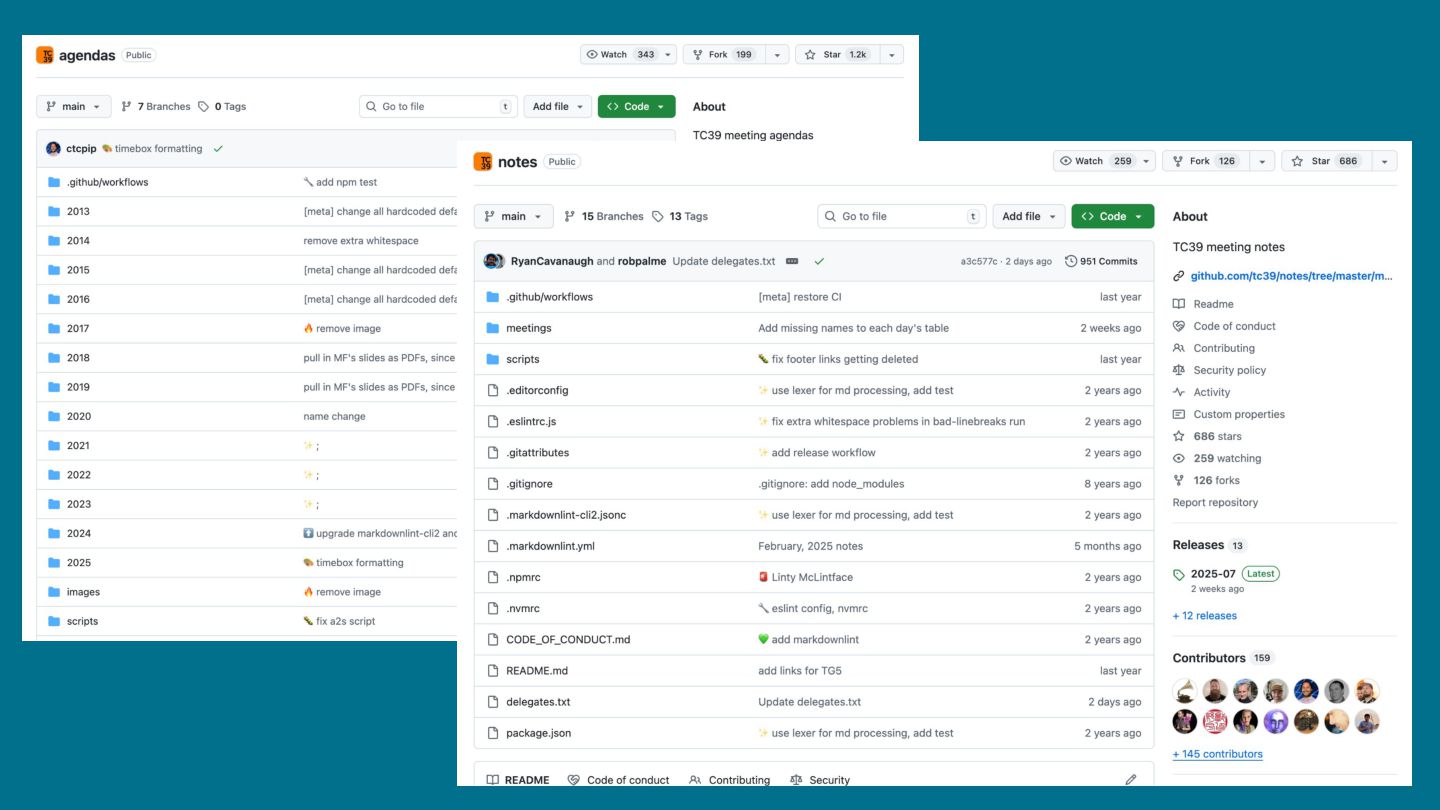Open main branch dropdown in notes repo

[513, 216]
